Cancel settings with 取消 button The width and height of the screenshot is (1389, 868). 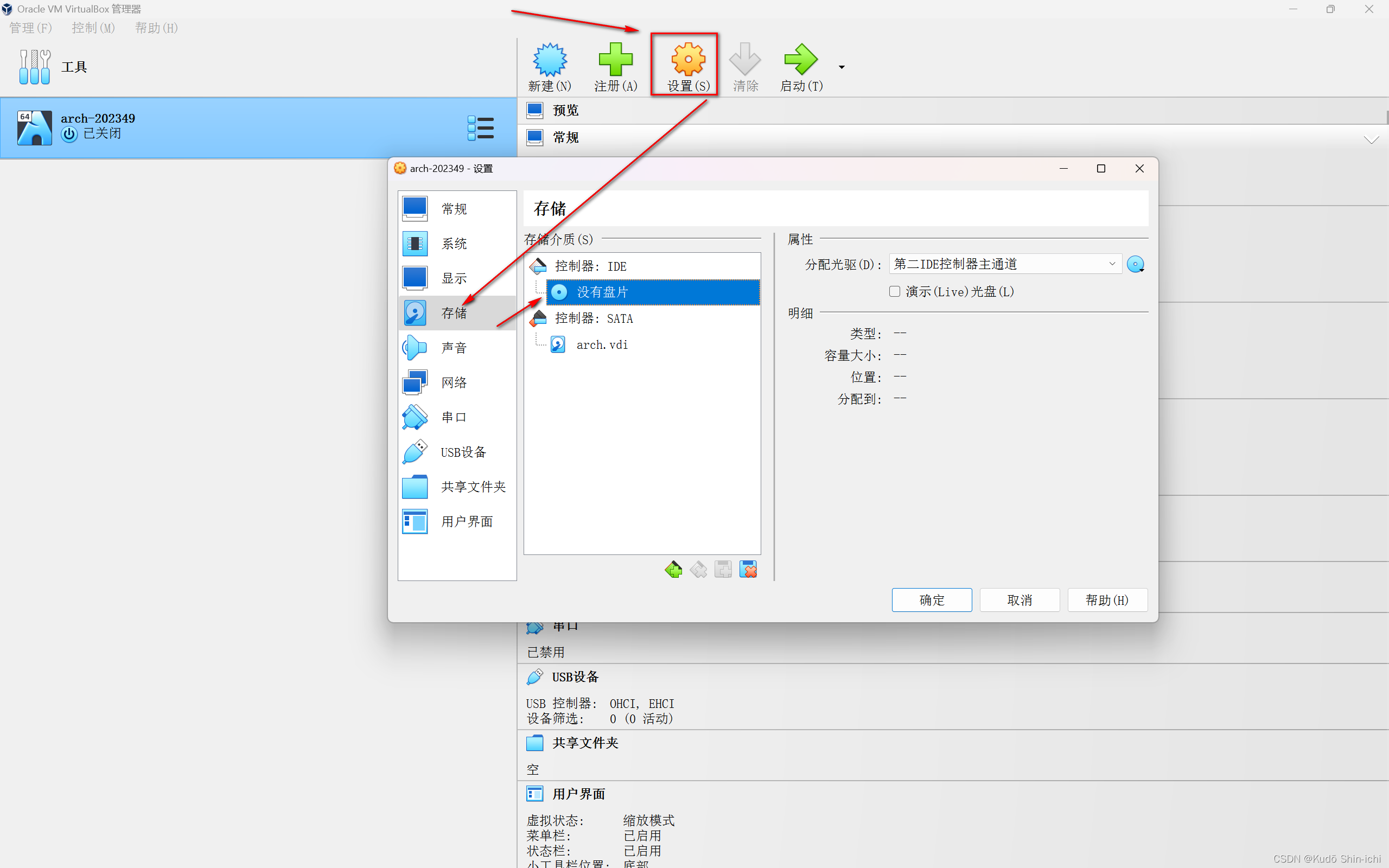1020,600
